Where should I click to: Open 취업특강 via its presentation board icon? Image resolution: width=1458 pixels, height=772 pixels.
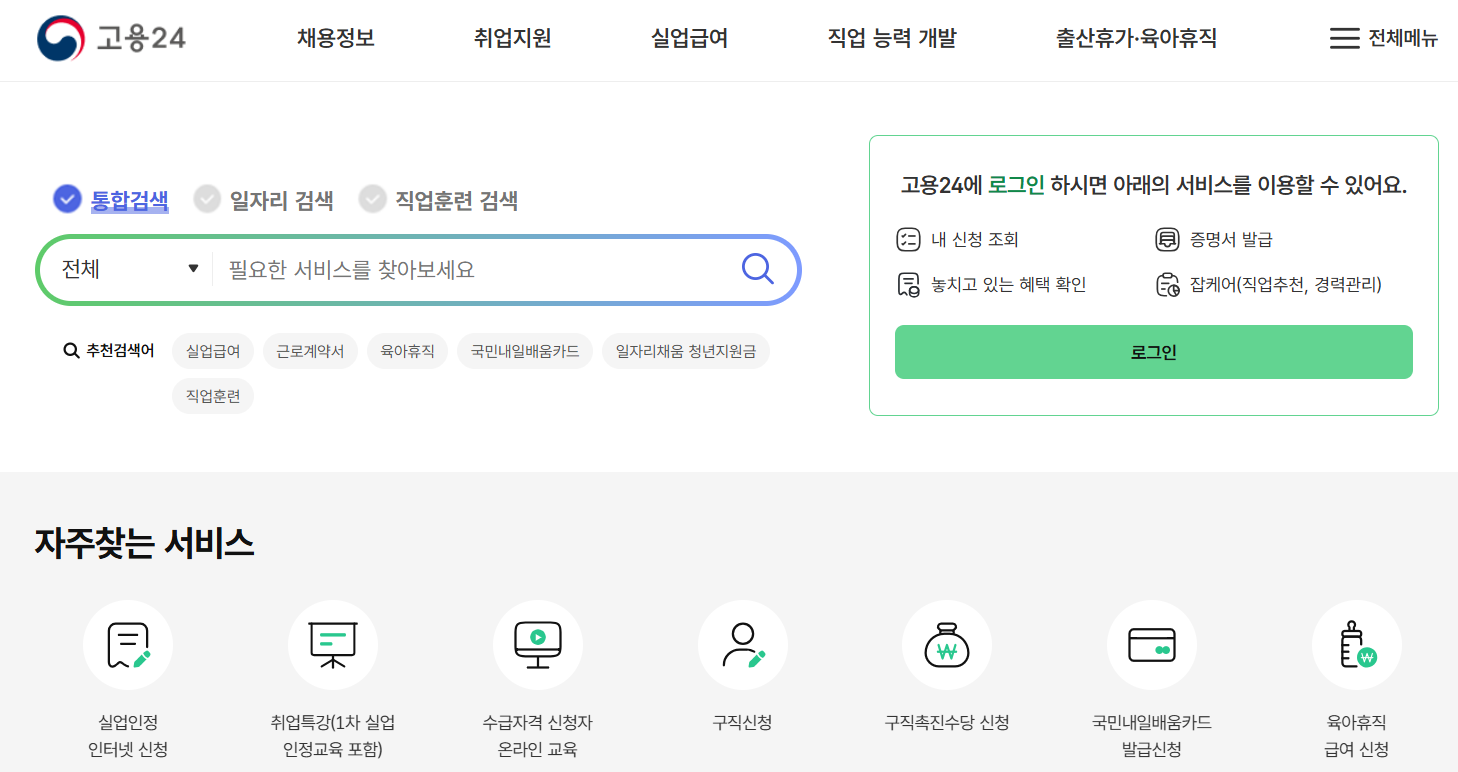coord(333,644)
